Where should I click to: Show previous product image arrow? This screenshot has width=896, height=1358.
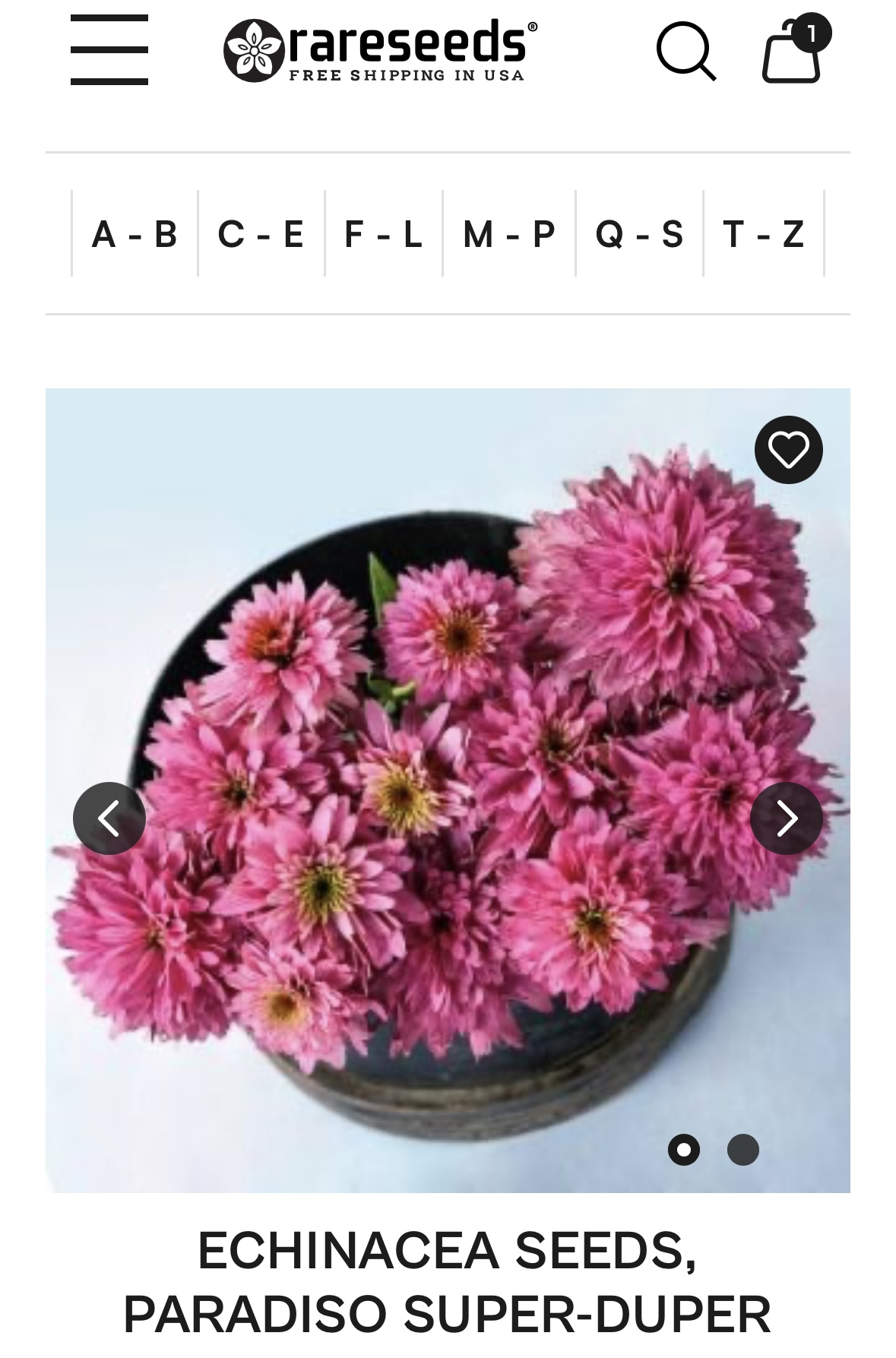[x=109, y=818]
